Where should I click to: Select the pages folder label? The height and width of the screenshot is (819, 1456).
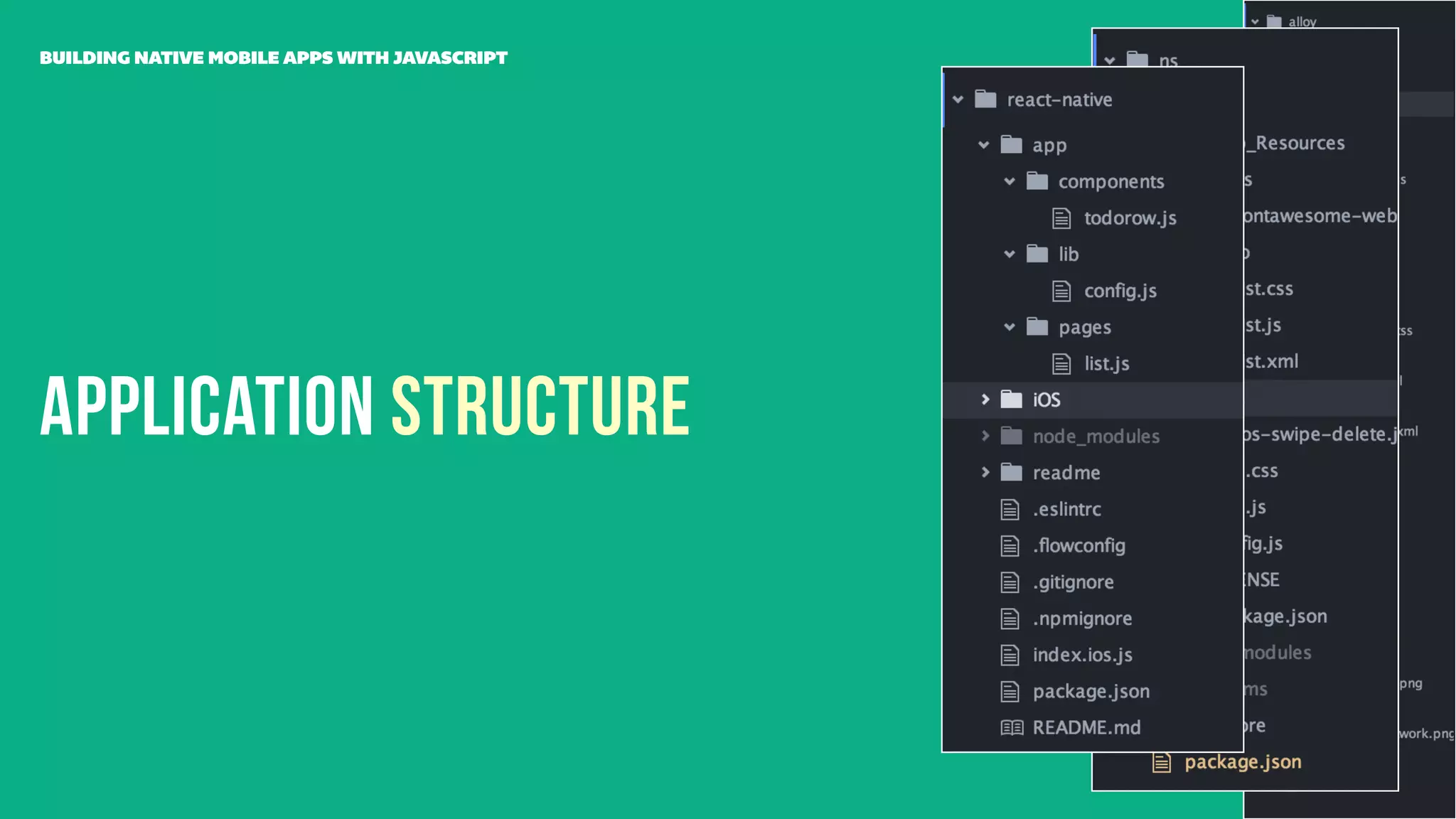(x=1085, y=327)
